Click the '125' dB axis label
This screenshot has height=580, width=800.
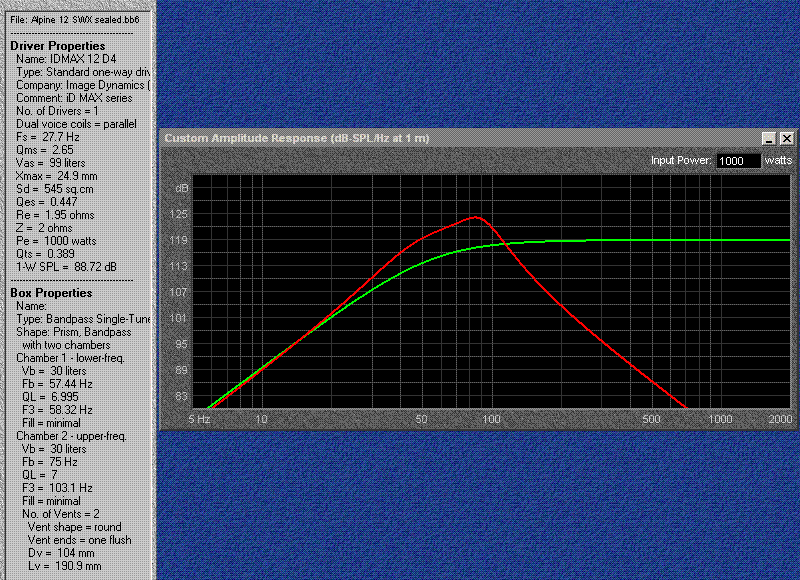click(x=179, y=214)
